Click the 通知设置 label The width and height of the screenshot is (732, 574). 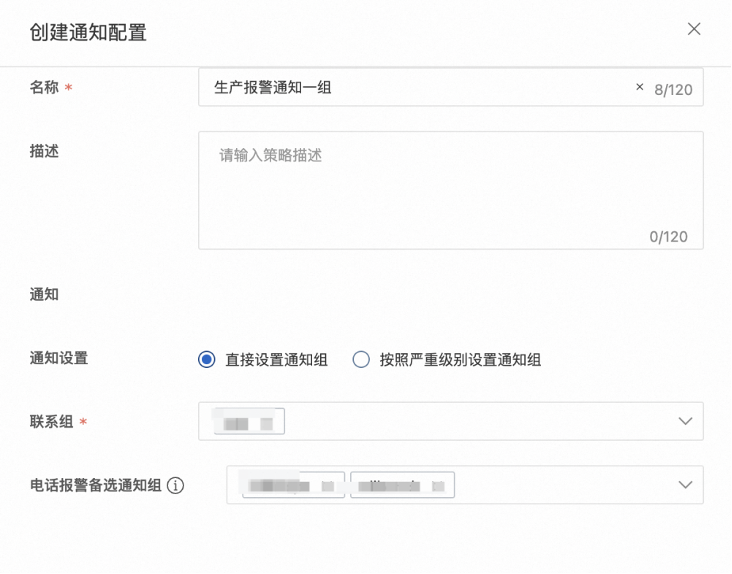coord(59,357)
